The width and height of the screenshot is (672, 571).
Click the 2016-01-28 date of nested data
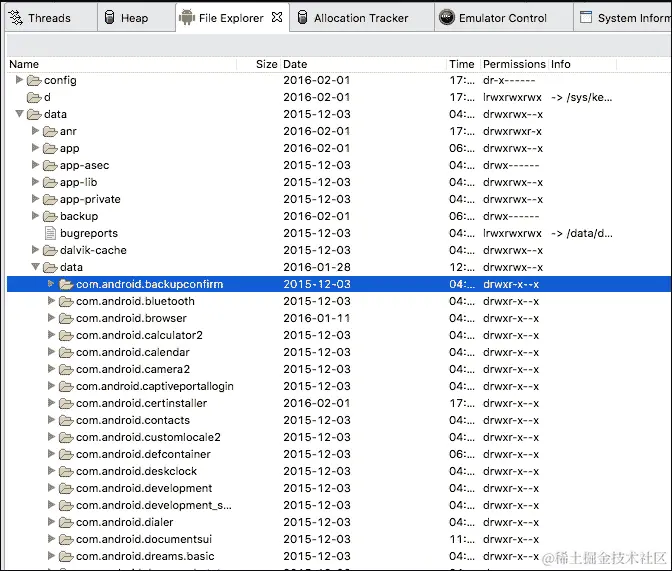click(x=317, y=267)
